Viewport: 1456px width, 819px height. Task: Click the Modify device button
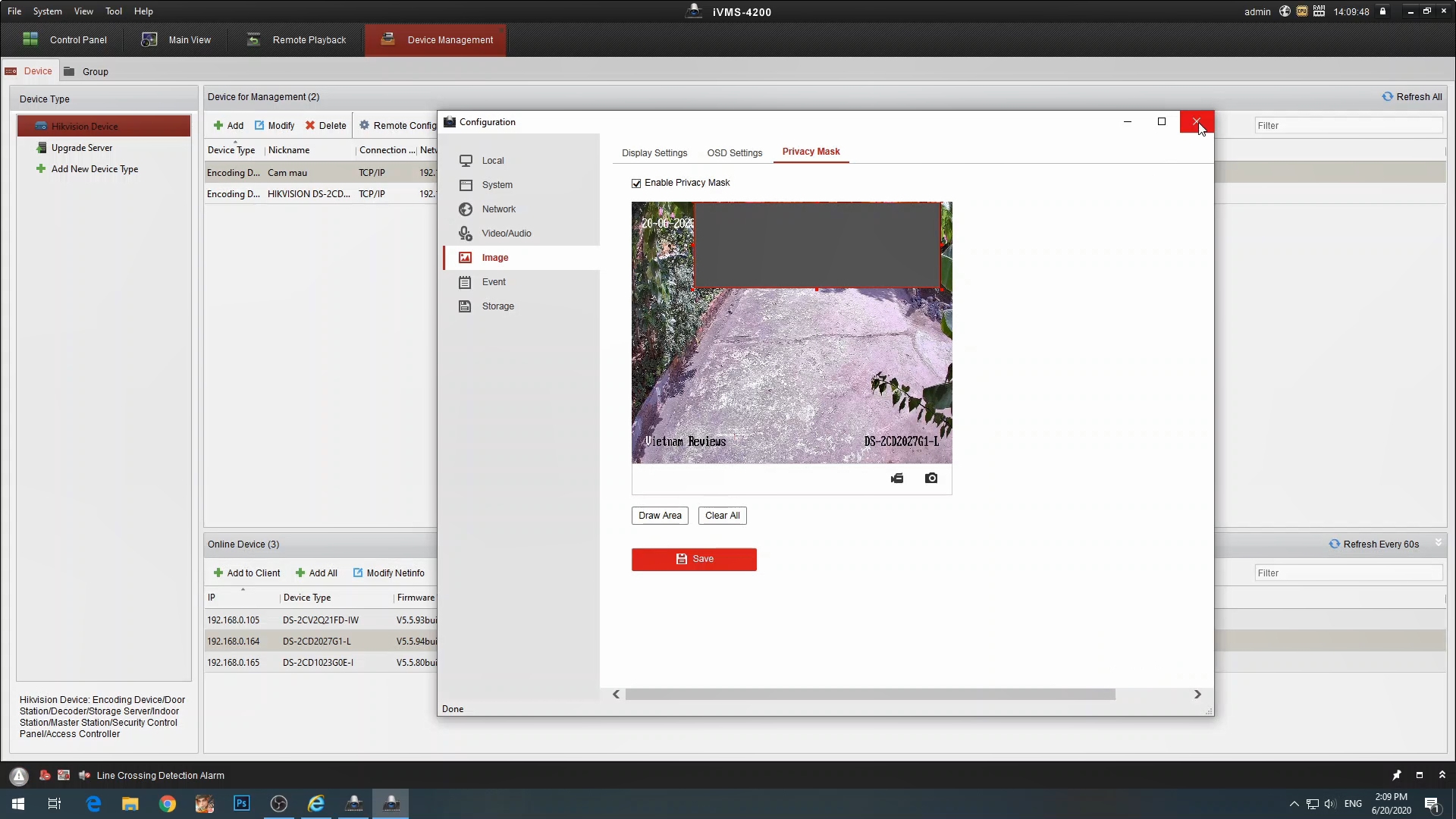[x=275, y=126]
